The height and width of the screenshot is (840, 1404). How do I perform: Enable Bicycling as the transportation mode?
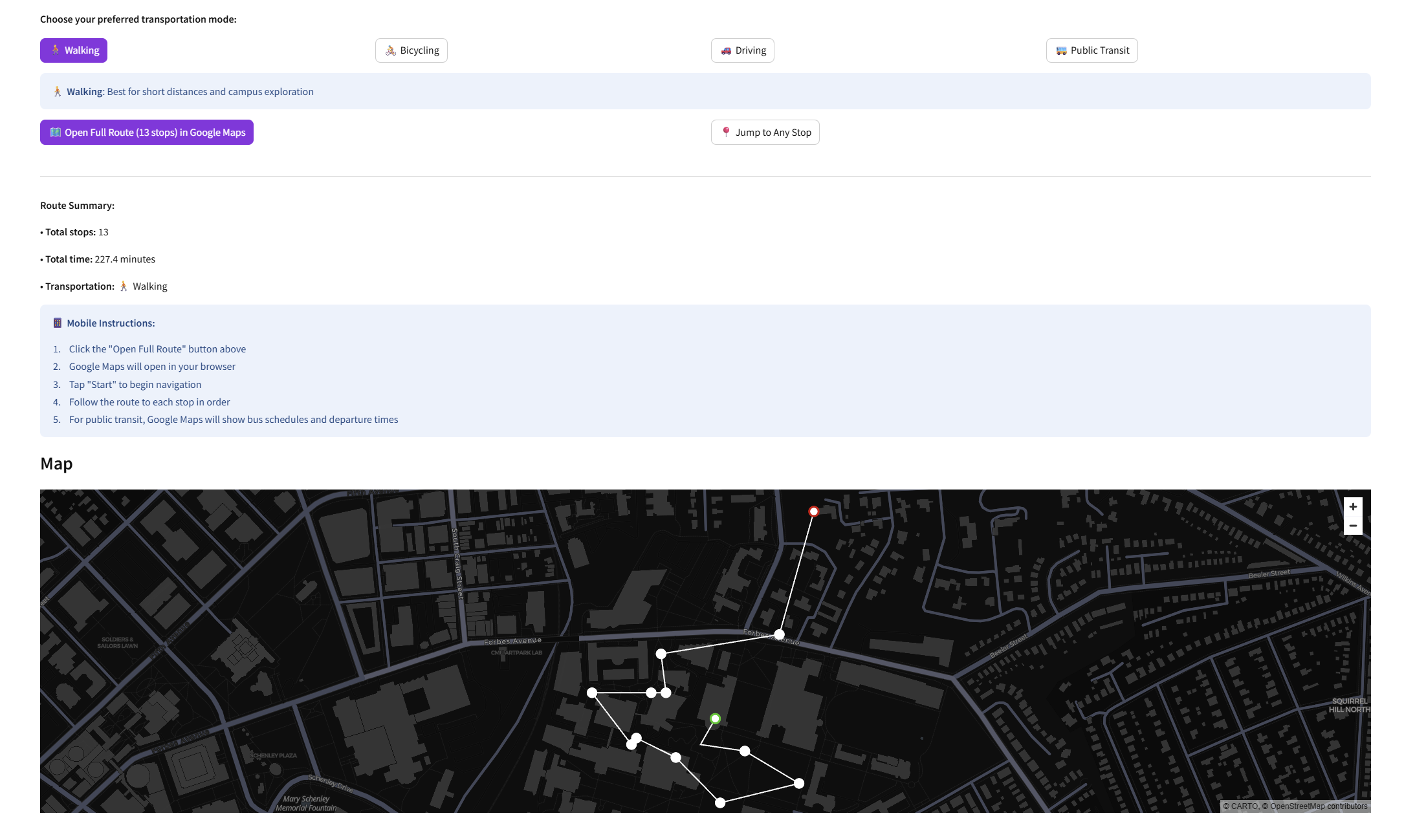coord(411,50)
